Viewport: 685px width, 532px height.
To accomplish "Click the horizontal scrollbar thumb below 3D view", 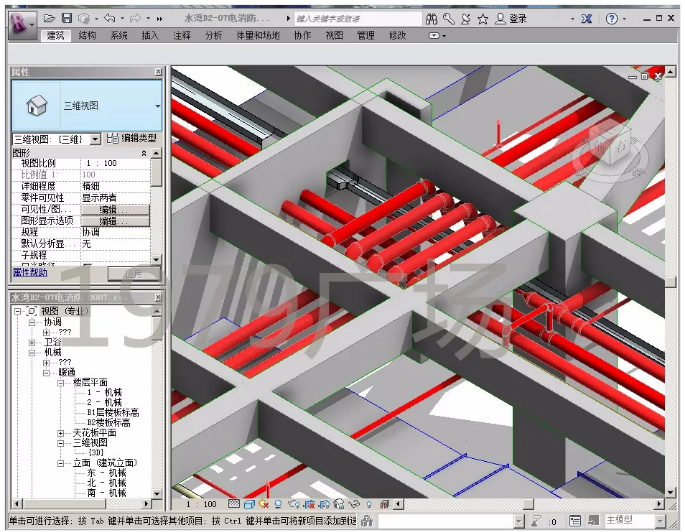I will click(x=528, y=504).
